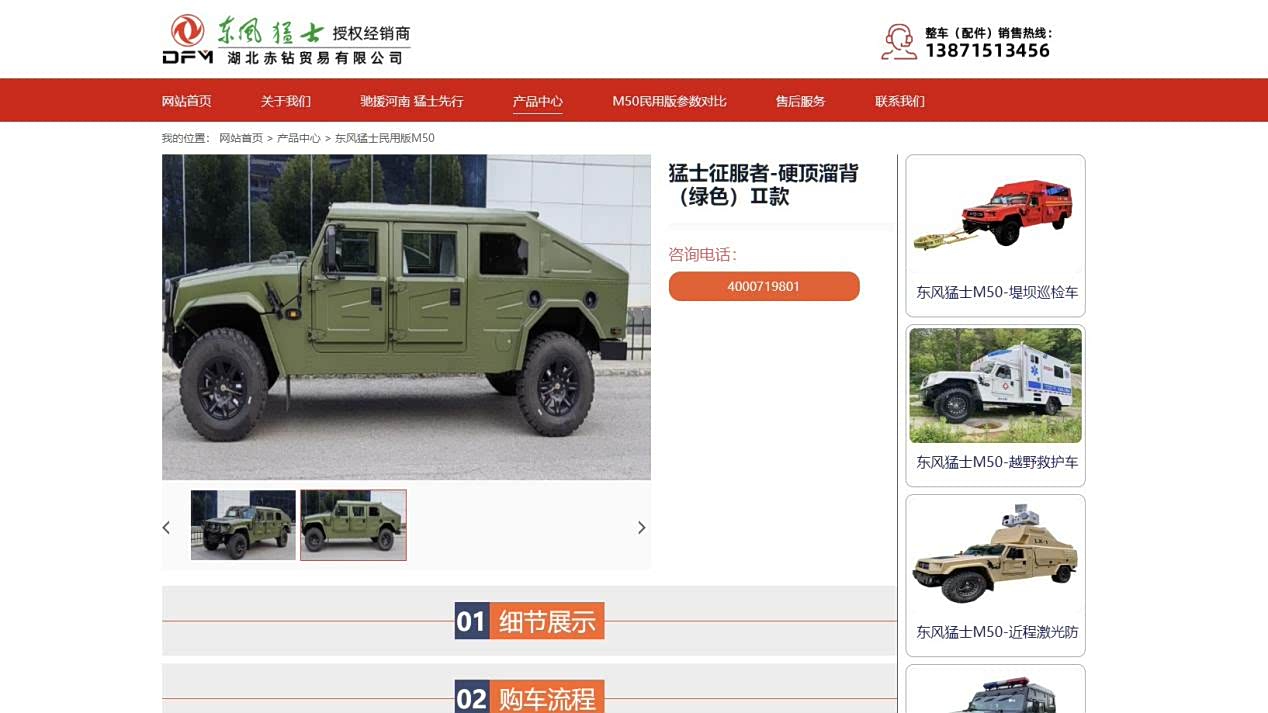Open 联系我们 navigation item

pyautogui.click(x=900, y=101)
